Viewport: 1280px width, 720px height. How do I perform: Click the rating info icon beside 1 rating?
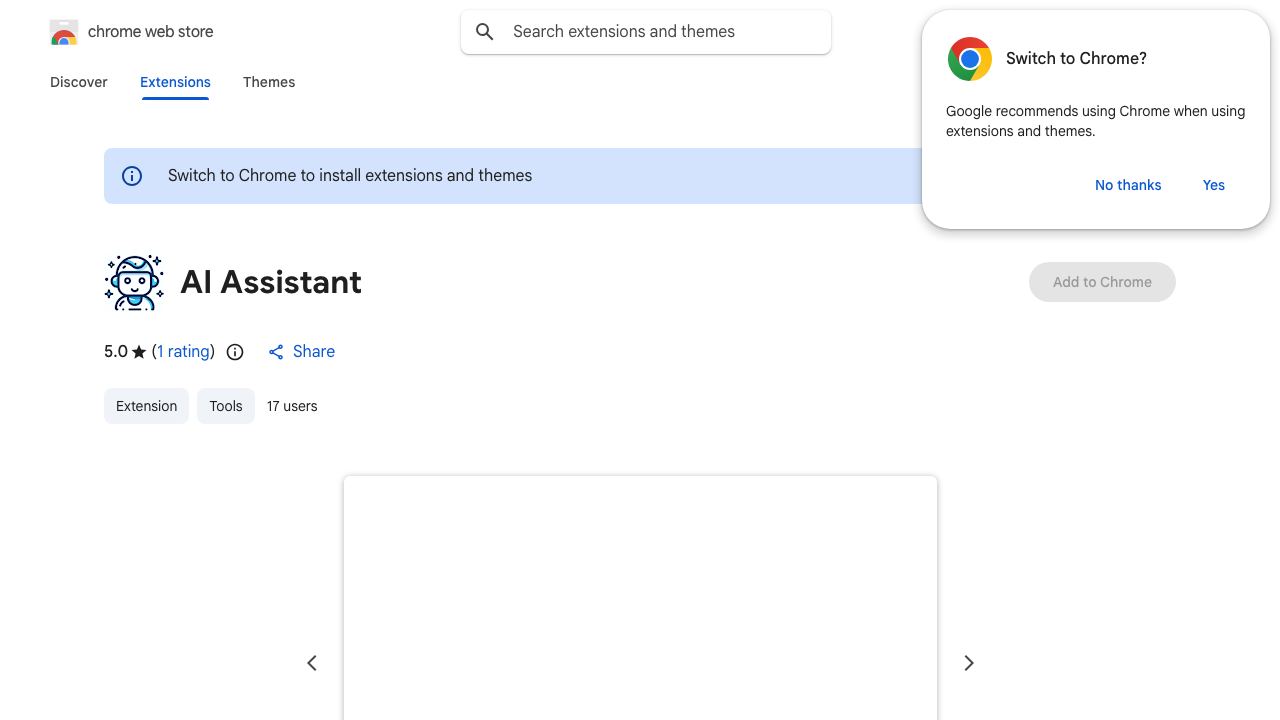(x=235, y=352)
